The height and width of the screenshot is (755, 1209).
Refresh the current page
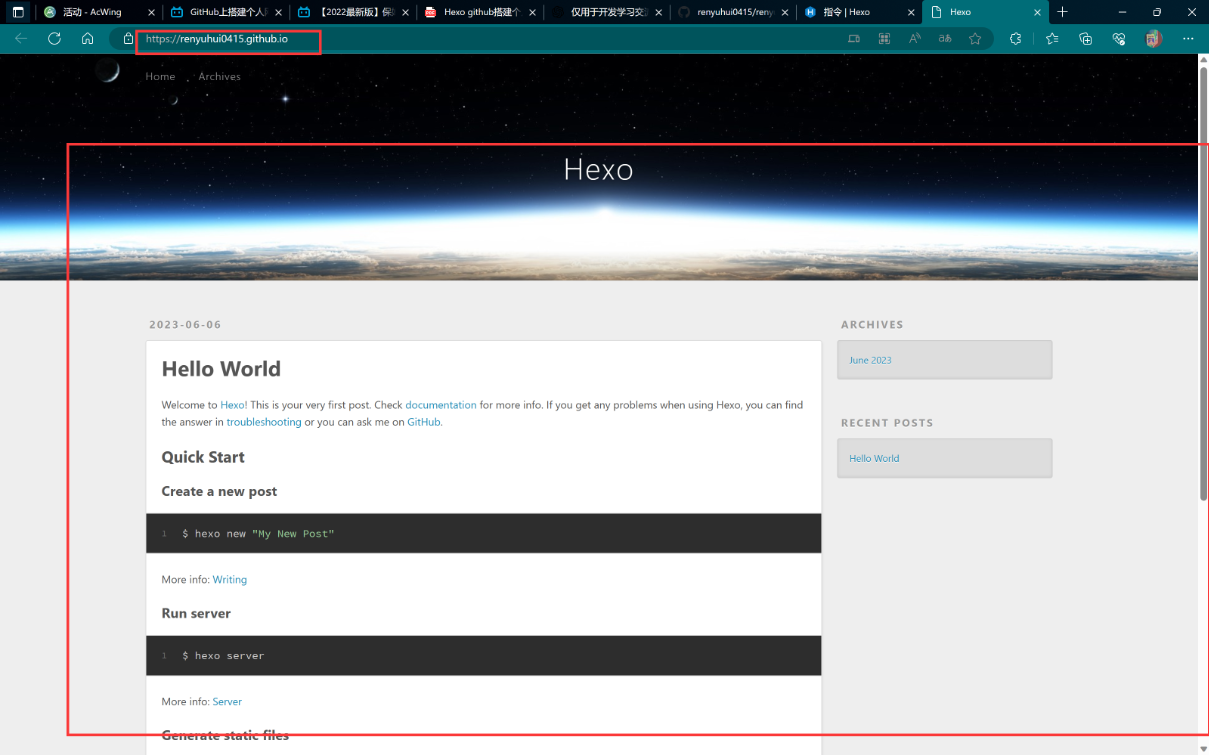[54, 38]
